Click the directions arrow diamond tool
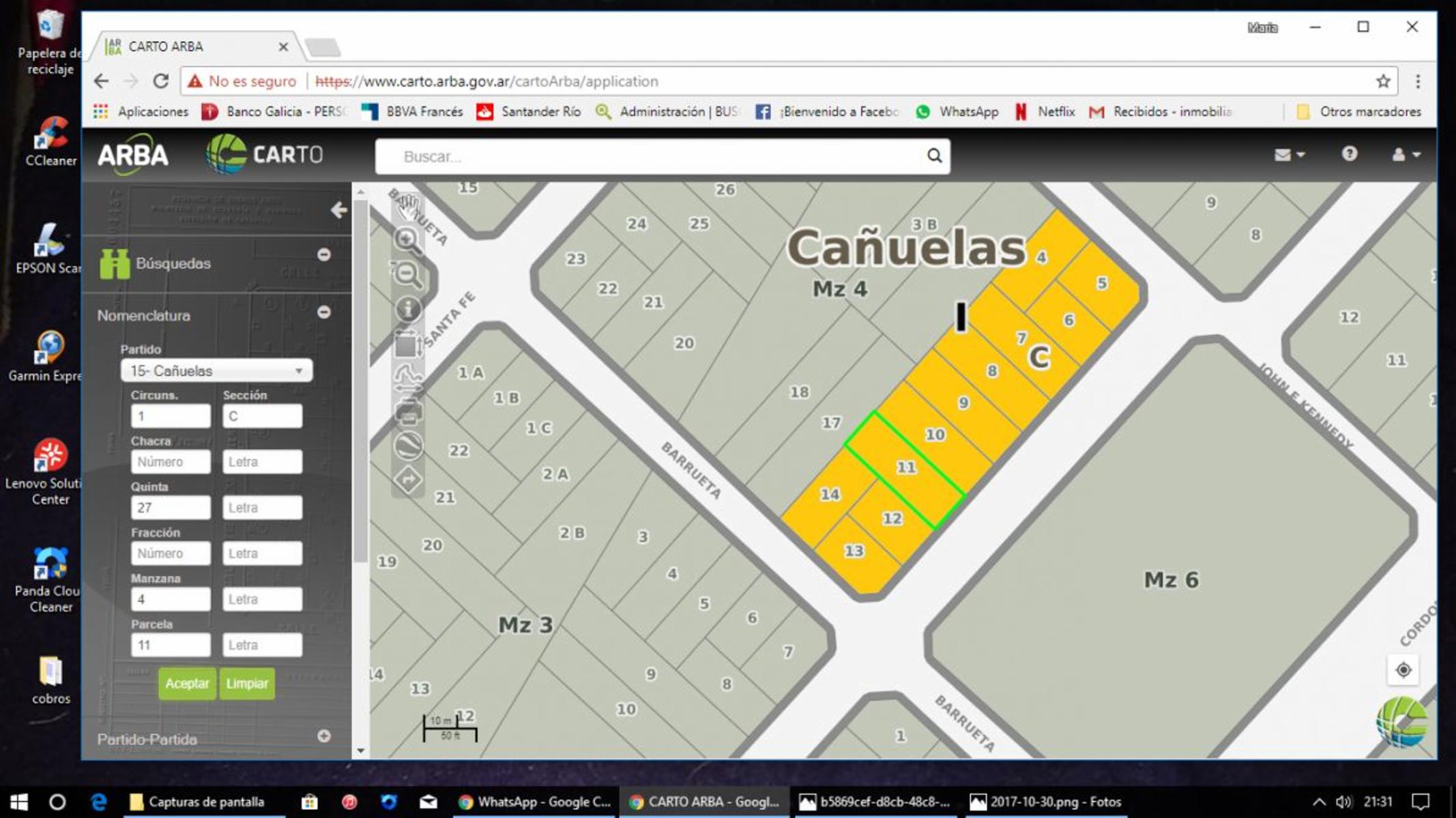The width and height of the screenshot is (1456, 818). (x=408, y=480)
